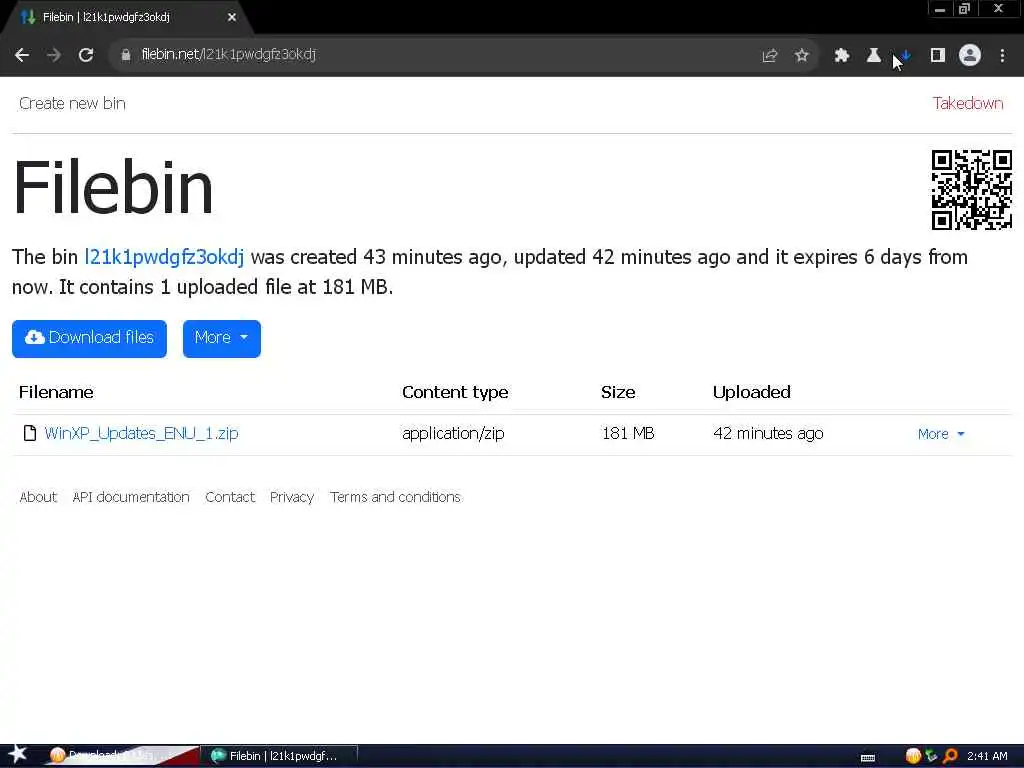Open the About footer link
The width and height of the screenshot is (1024, 768).
[38, 497]
